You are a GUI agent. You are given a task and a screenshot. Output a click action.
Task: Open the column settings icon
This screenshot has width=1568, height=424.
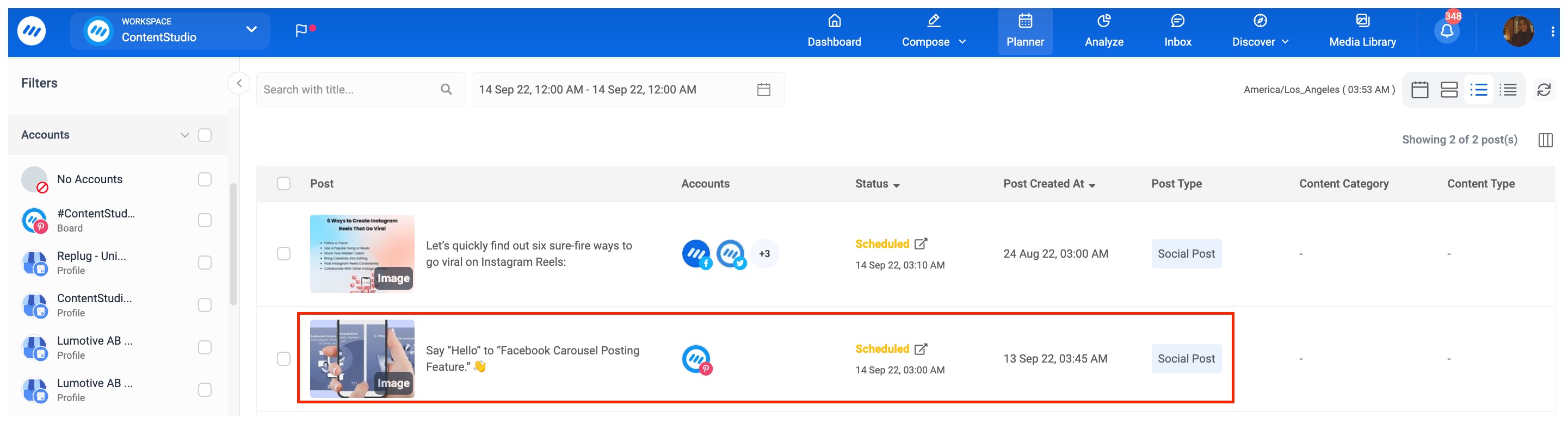pos(1545,140)
